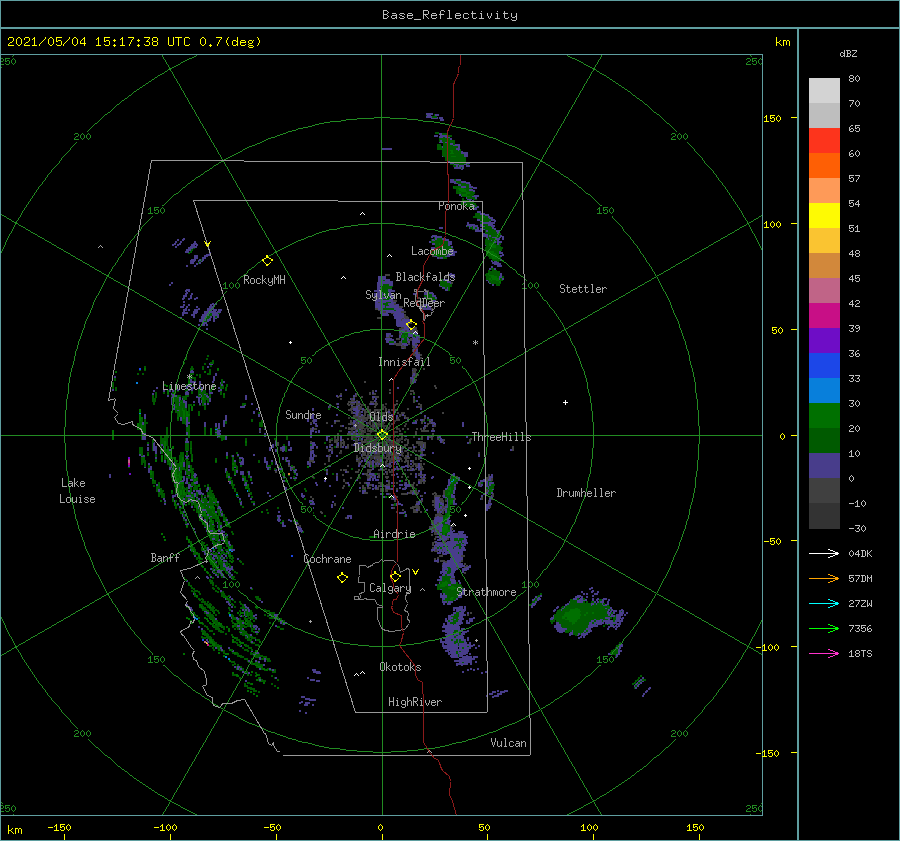Click the magenta 18TS arrow in legend
900x841 pixels.
pos(824,653)
